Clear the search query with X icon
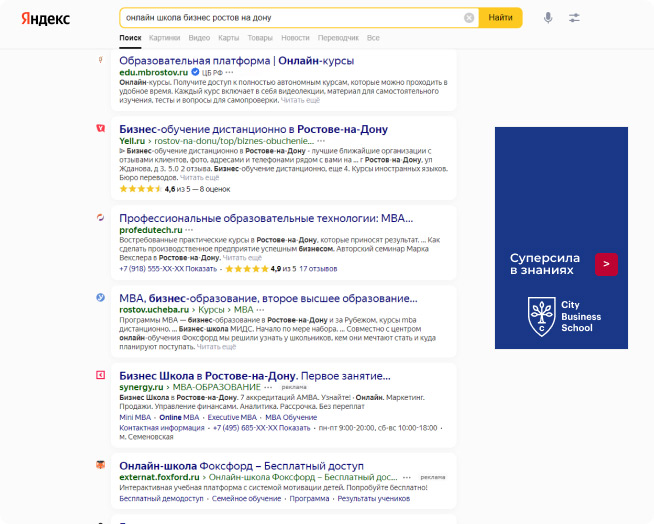 pyautogui.click(x=469, y=18)
